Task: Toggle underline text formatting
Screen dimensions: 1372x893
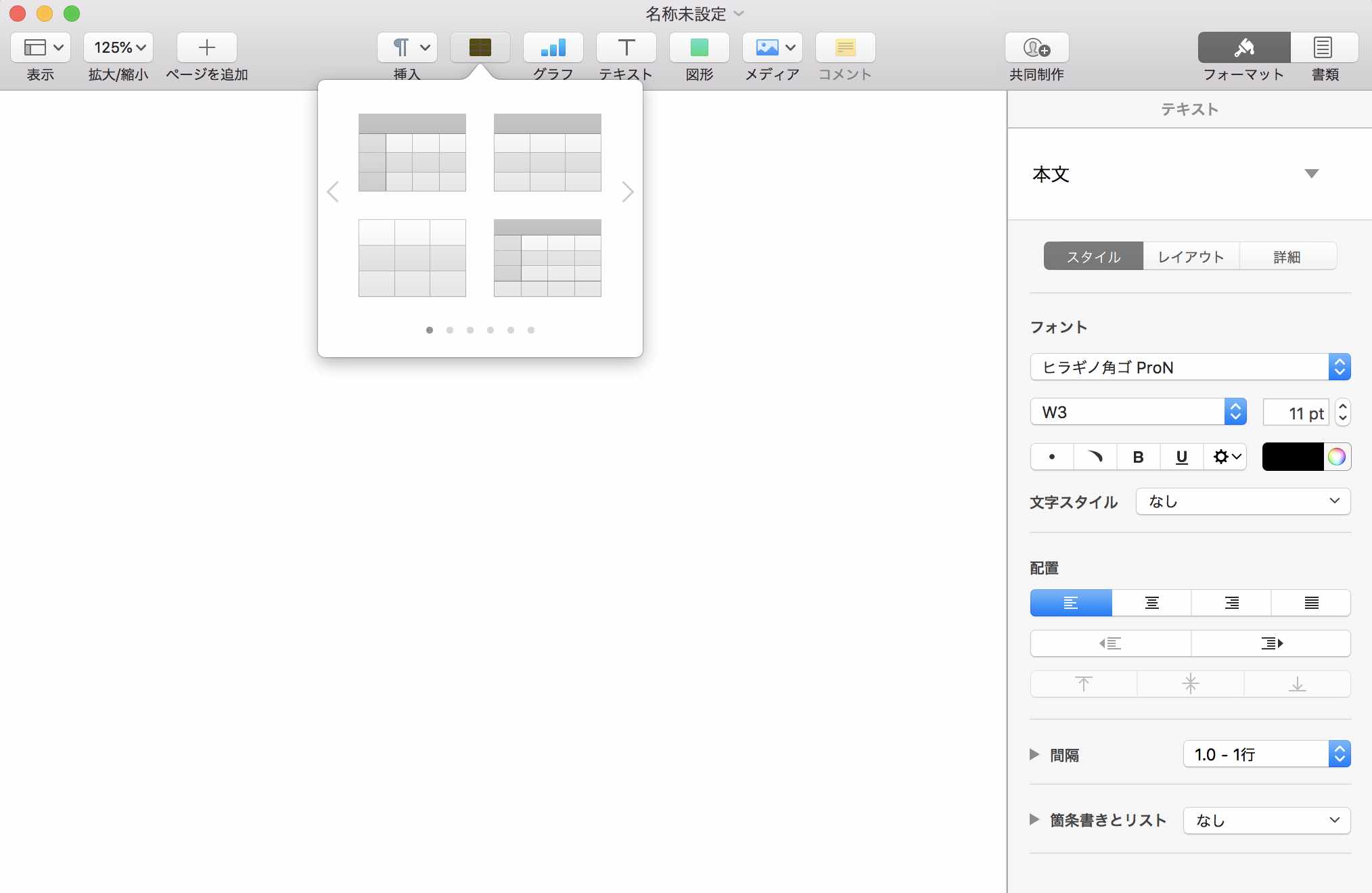Action: (1181, 457)
